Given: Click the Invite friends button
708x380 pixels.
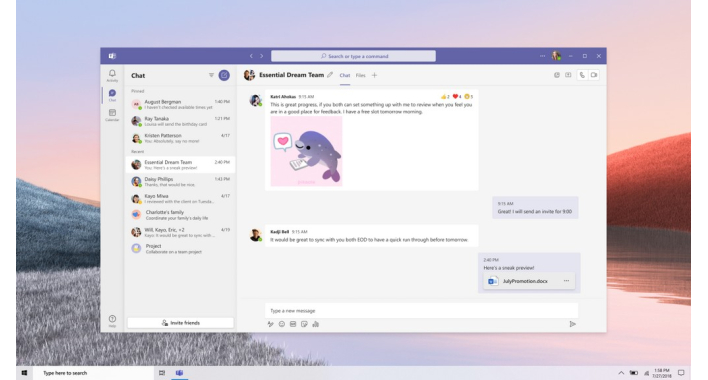Looking at the screenshot, I should tap(181, 323).
